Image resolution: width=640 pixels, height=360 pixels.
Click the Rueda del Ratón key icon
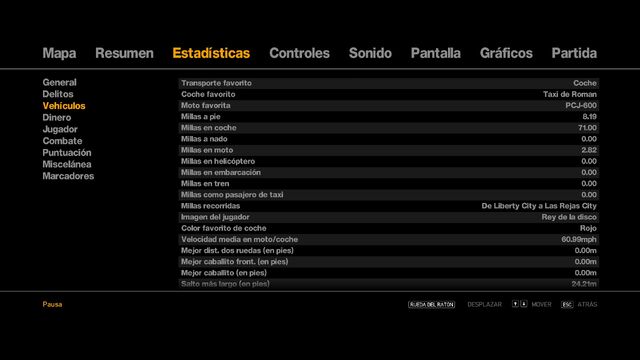[431, 304]
